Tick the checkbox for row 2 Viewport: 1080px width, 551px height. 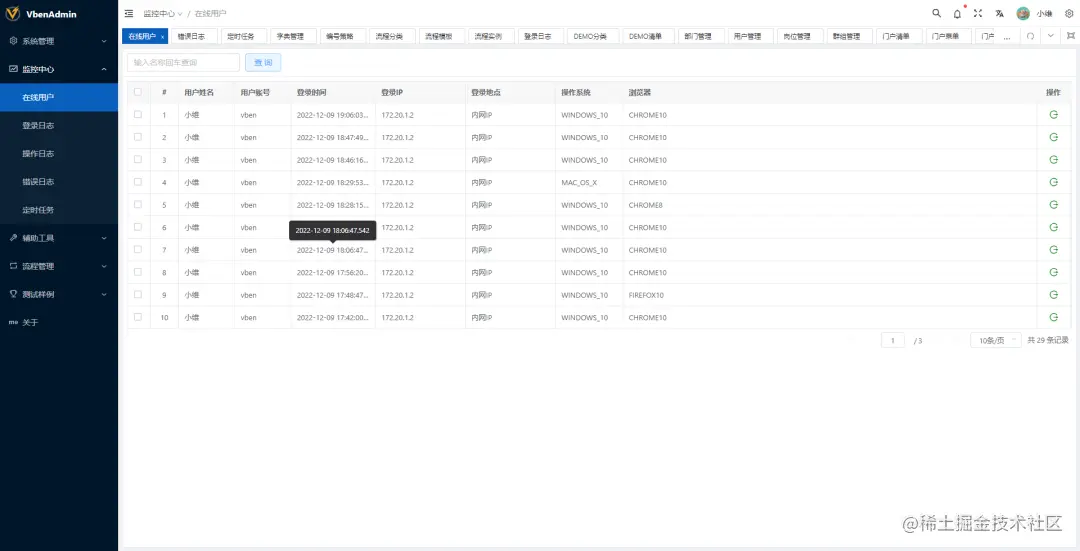coord(138,137)
